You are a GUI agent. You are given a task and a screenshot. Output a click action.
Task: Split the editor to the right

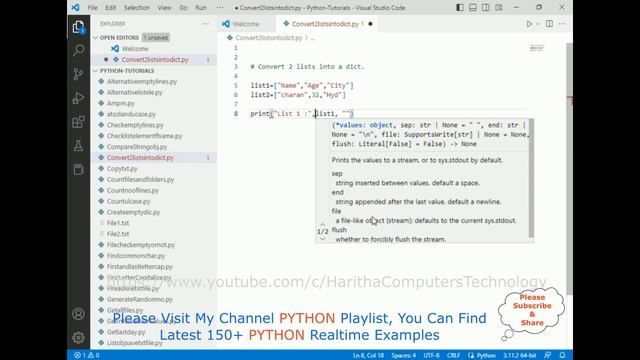pyautogui.click(x=549, y=24)
